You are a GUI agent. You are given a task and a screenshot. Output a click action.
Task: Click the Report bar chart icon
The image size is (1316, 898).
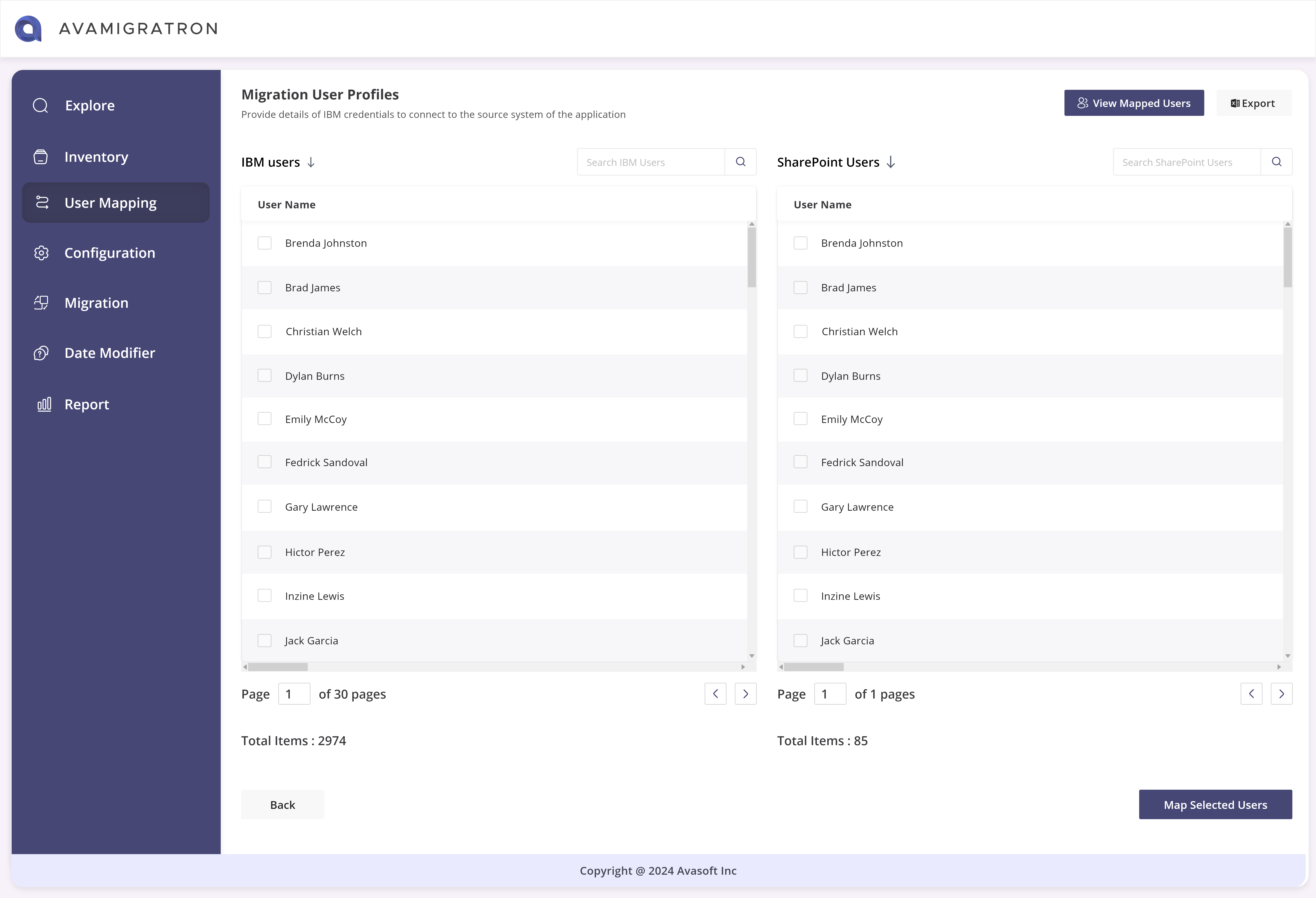(44, 404)
